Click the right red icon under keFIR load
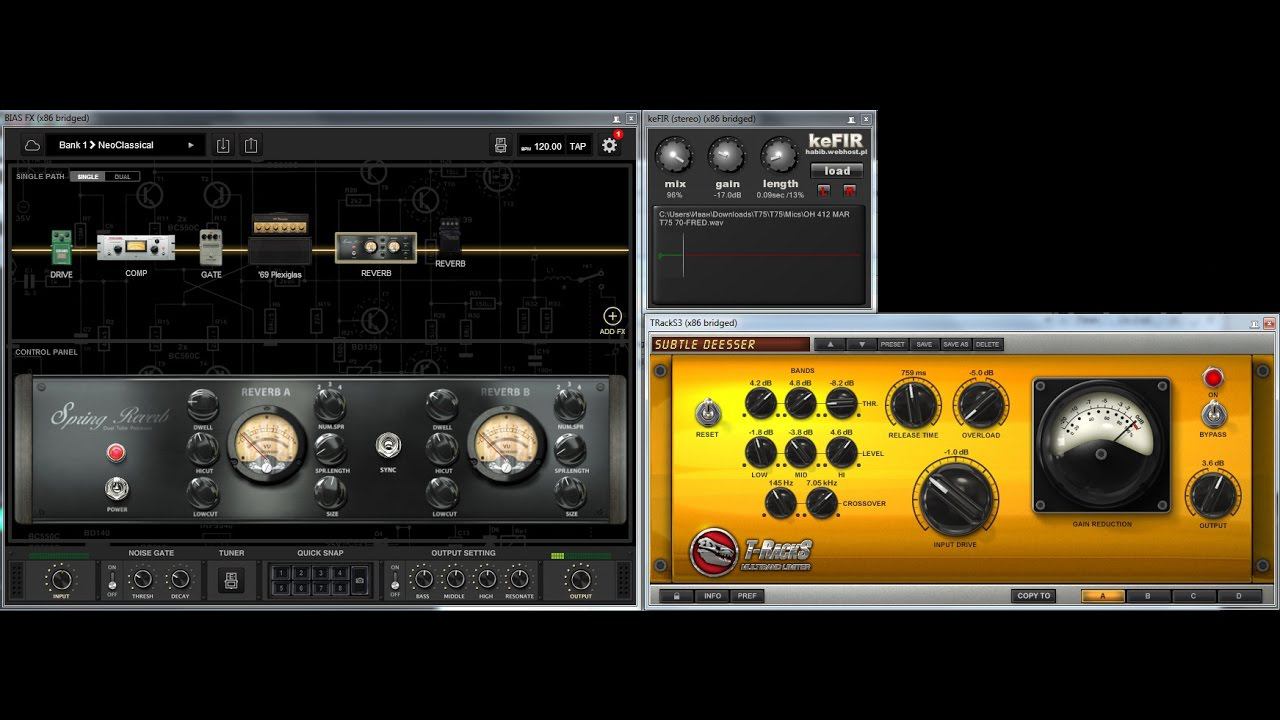The width and height of the screenshot is (1280, 720). point(850,190)
